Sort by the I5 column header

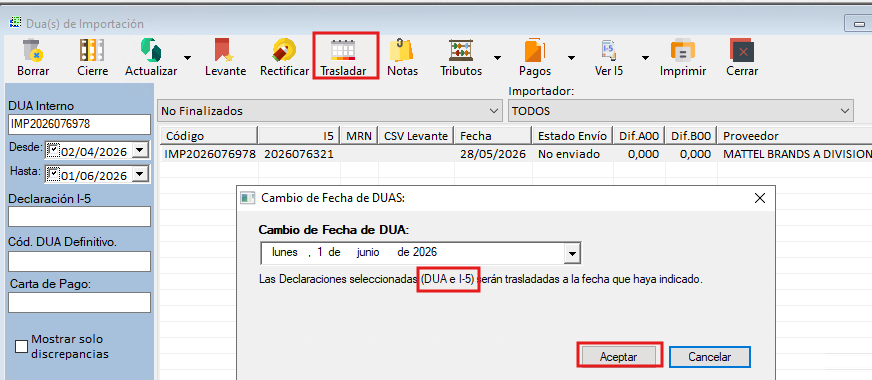[x=299, y=136]
